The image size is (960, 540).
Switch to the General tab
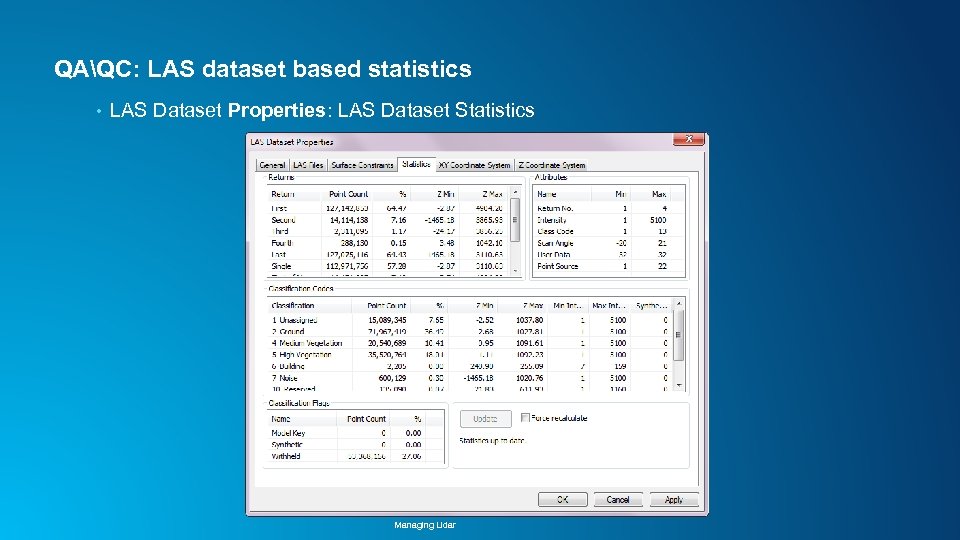(272, 165)
